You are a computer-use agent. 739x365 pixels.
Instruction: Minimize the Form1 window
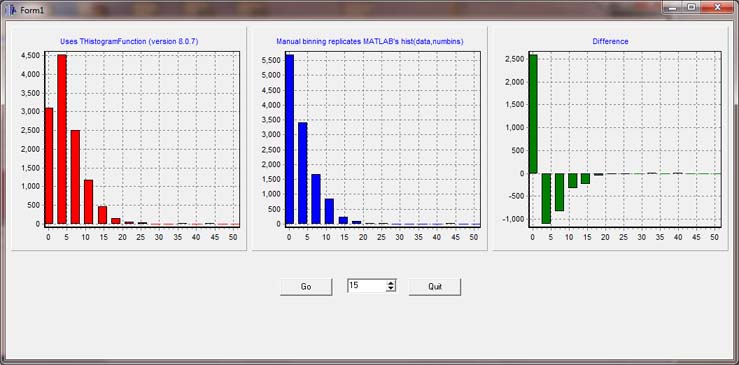(x=673, y=8)
